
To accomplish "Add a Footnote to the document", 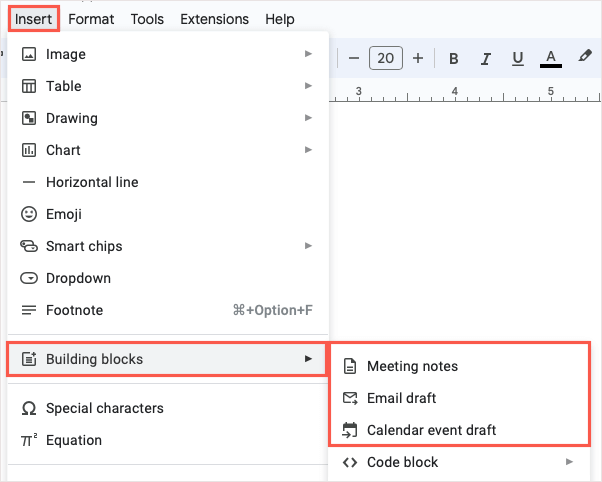I will pos(74,310).
